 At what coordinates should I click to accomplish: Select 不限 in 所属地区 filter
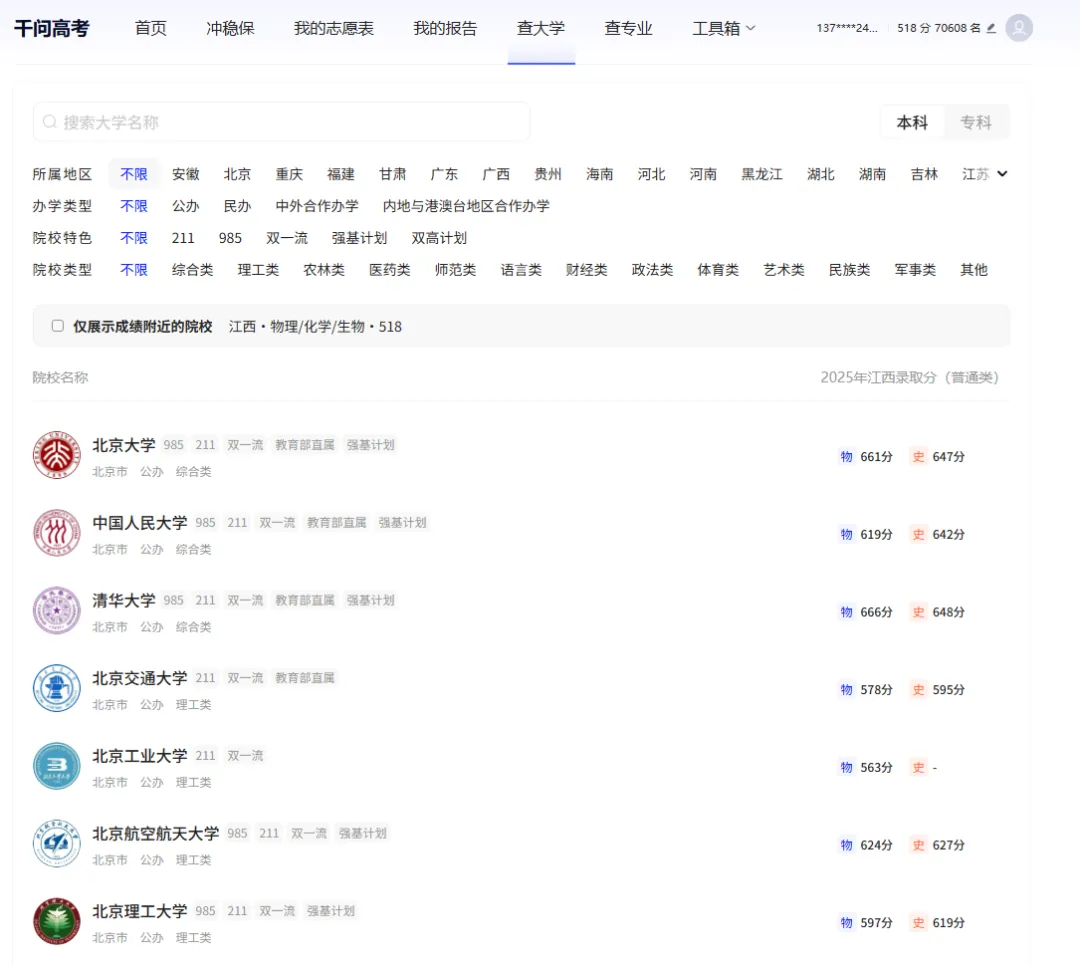pos(134,174)
